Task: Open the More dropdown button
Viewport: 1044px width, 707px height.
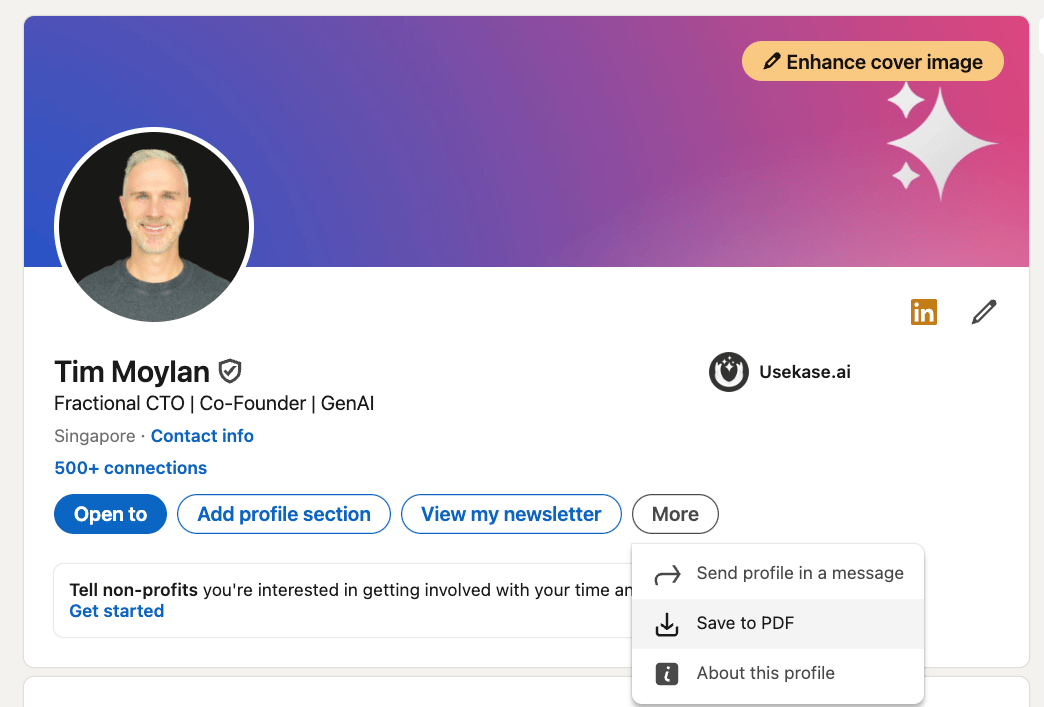Action: pos(675,514)
